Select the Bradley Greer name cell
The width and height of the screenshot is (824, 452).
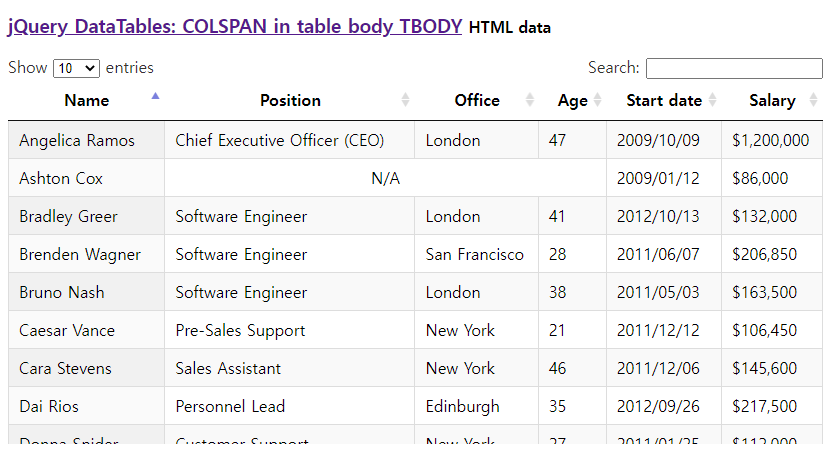point(68,216)
